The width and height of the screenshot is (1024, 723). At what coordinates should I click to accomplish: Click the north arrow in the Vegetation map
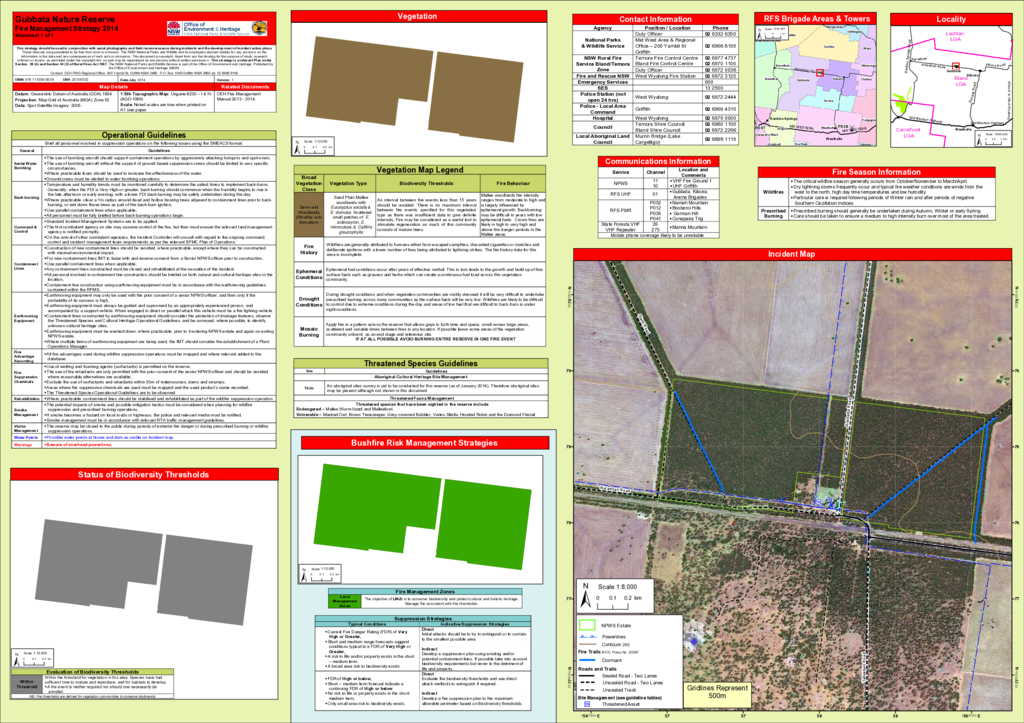(x=298, y=147)
